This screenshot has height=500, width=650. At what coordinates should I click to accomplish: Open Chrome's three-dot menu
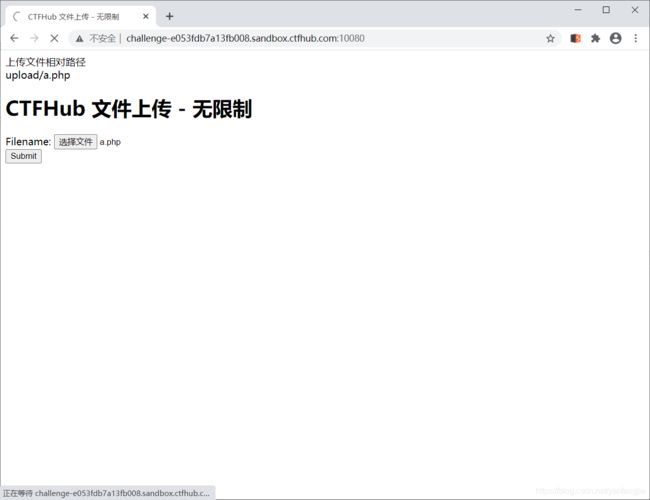[635, 38]
